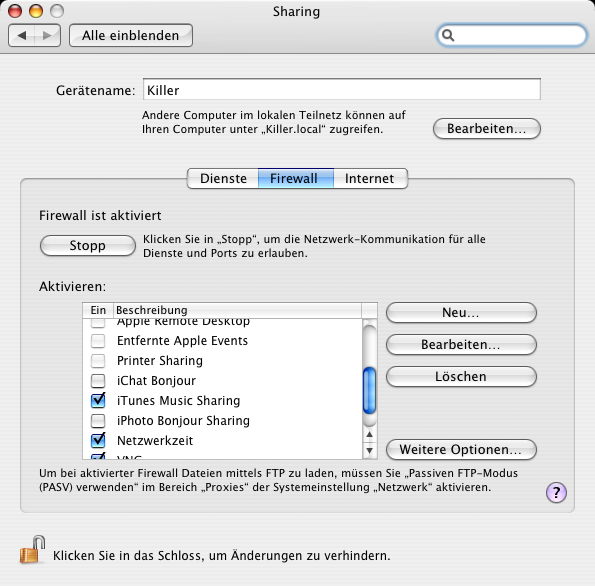Enable iChat Bonjour checkbox
The width and height of the screenshot is (595, 586).
[x=98, y=380]
